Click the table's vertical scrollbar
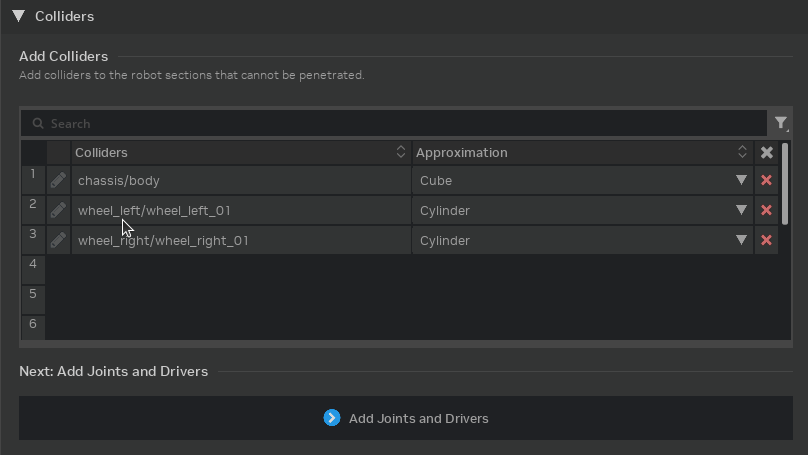 785,185
